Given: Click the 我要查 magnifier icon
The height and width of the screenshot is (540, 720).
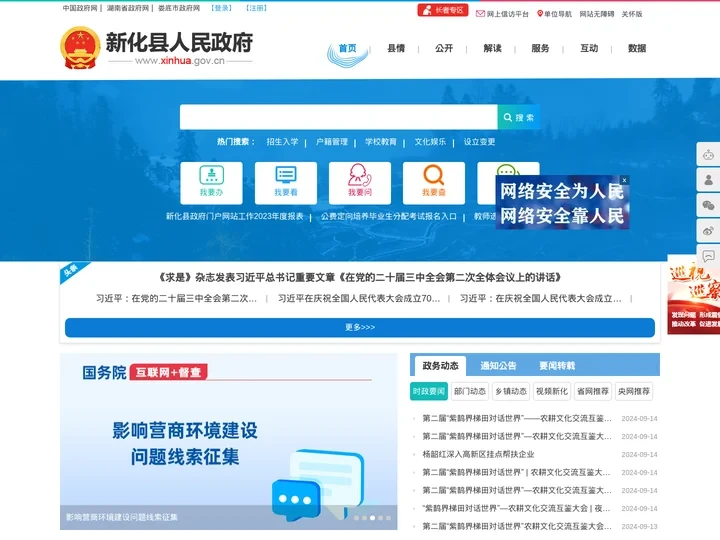Looking at the screenshot, I should tap(434, 183).
